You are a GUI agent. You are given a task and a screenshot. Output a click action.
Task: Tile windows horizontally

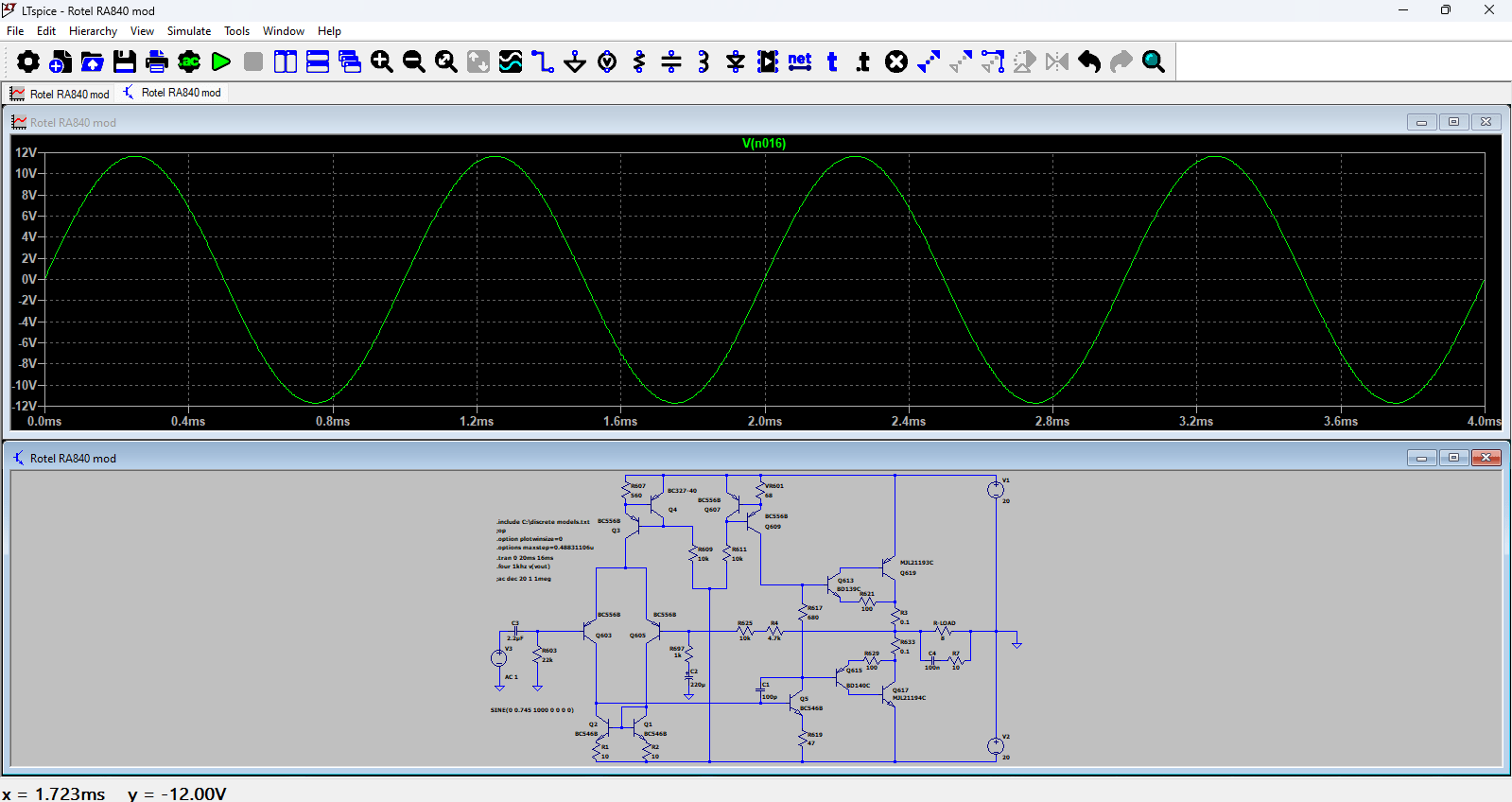point(318,61)
